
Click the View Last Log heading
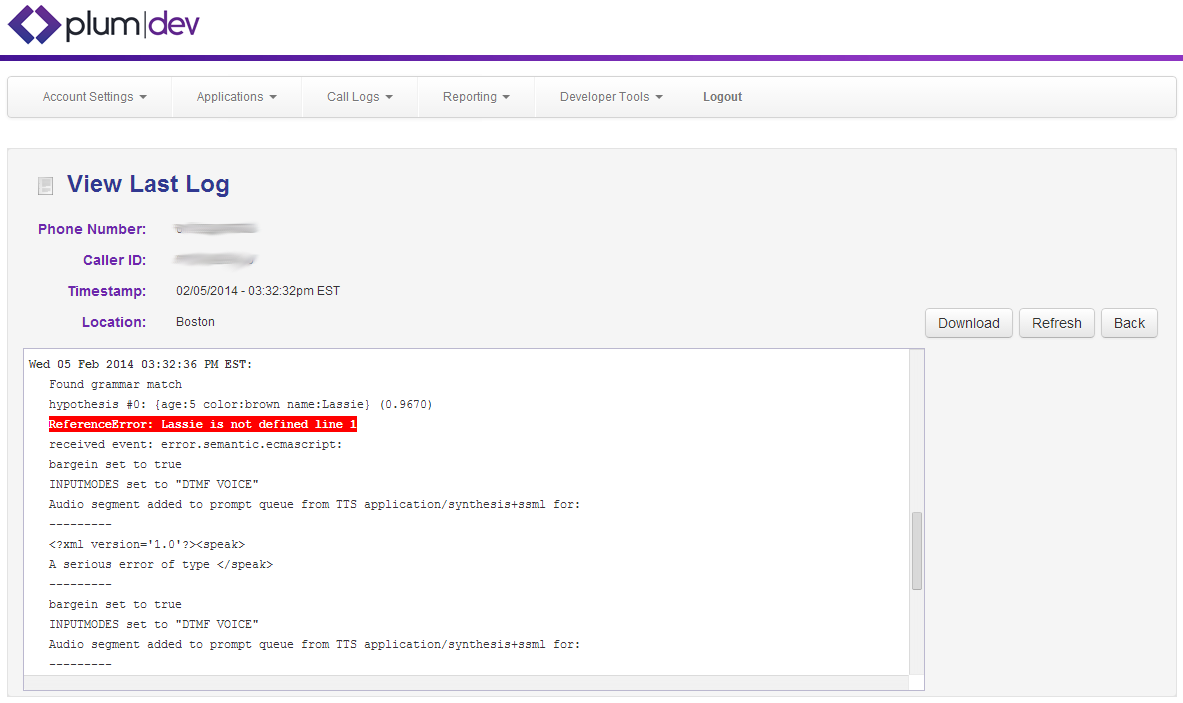(x=148, y=184)
